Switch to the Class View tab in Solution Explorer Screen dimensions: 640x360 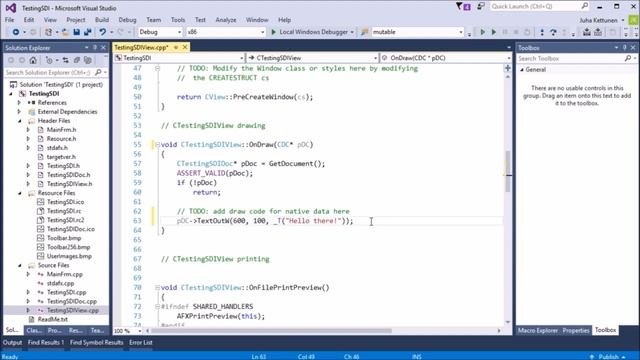[x=34, y=330]
